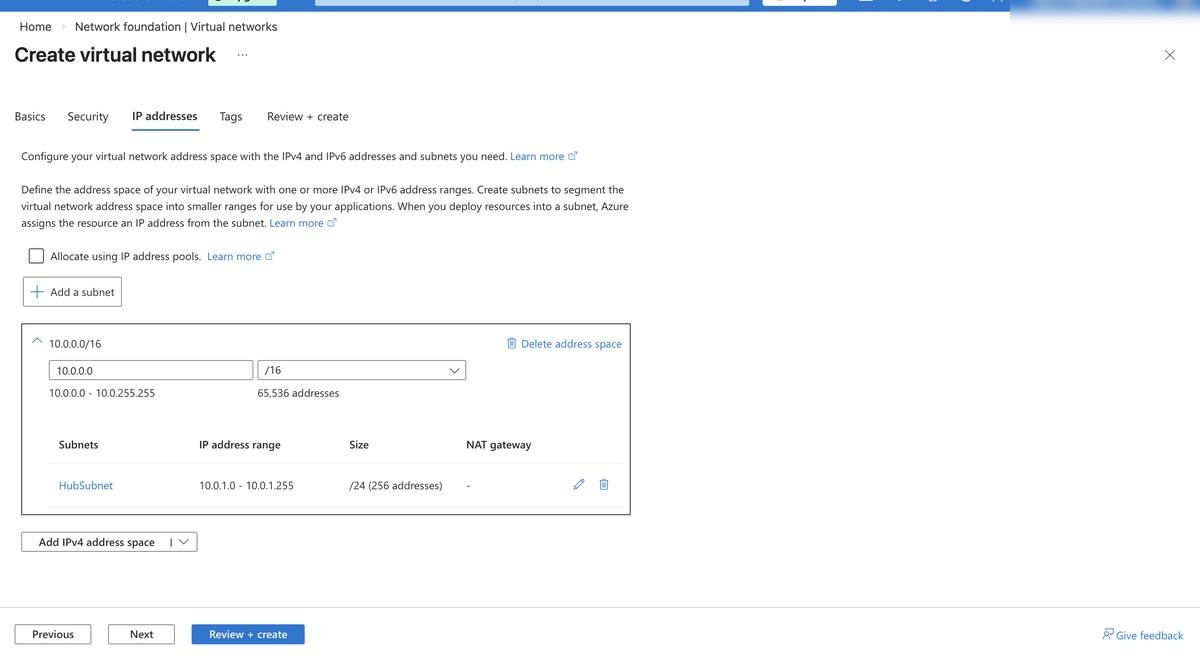The width and height of the screenshot is (1200, 661).
Task: Open the ellipsis menu beside the title
Action: (243, 55)
